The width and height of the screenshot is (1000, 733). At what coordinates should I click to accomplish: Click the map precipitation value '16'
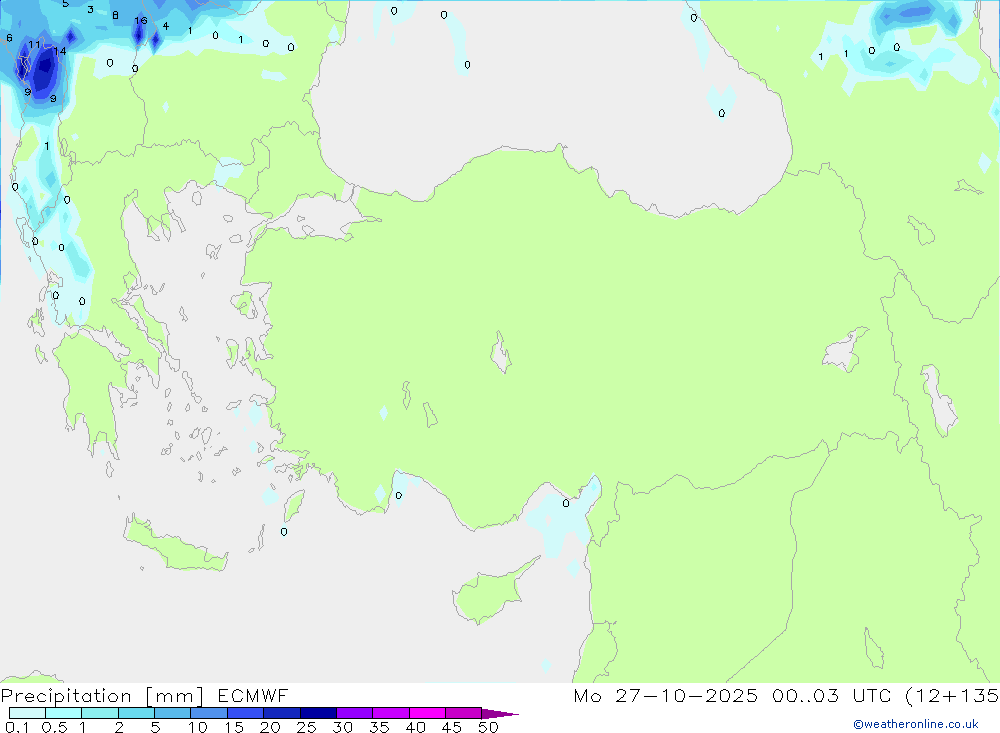140,20
